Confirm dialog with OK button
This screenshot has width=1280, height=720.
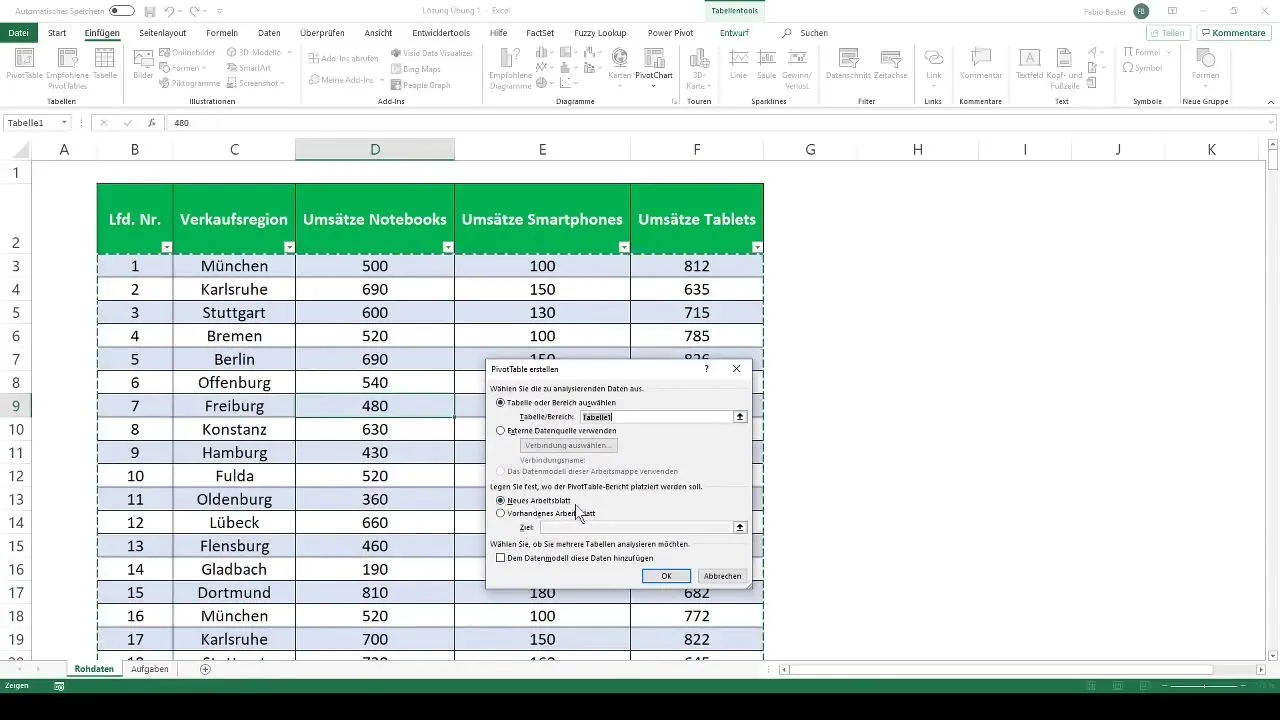666,576
